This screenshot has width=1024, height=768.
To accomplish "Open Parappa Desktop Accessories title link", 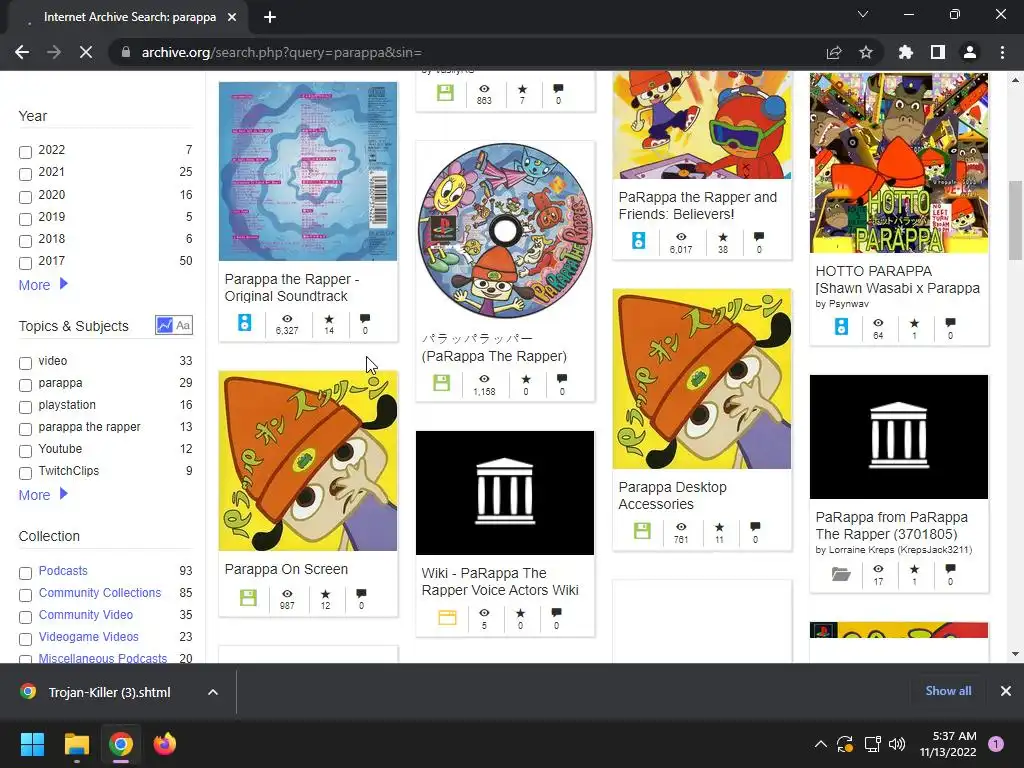I will (x=673, y=496).
